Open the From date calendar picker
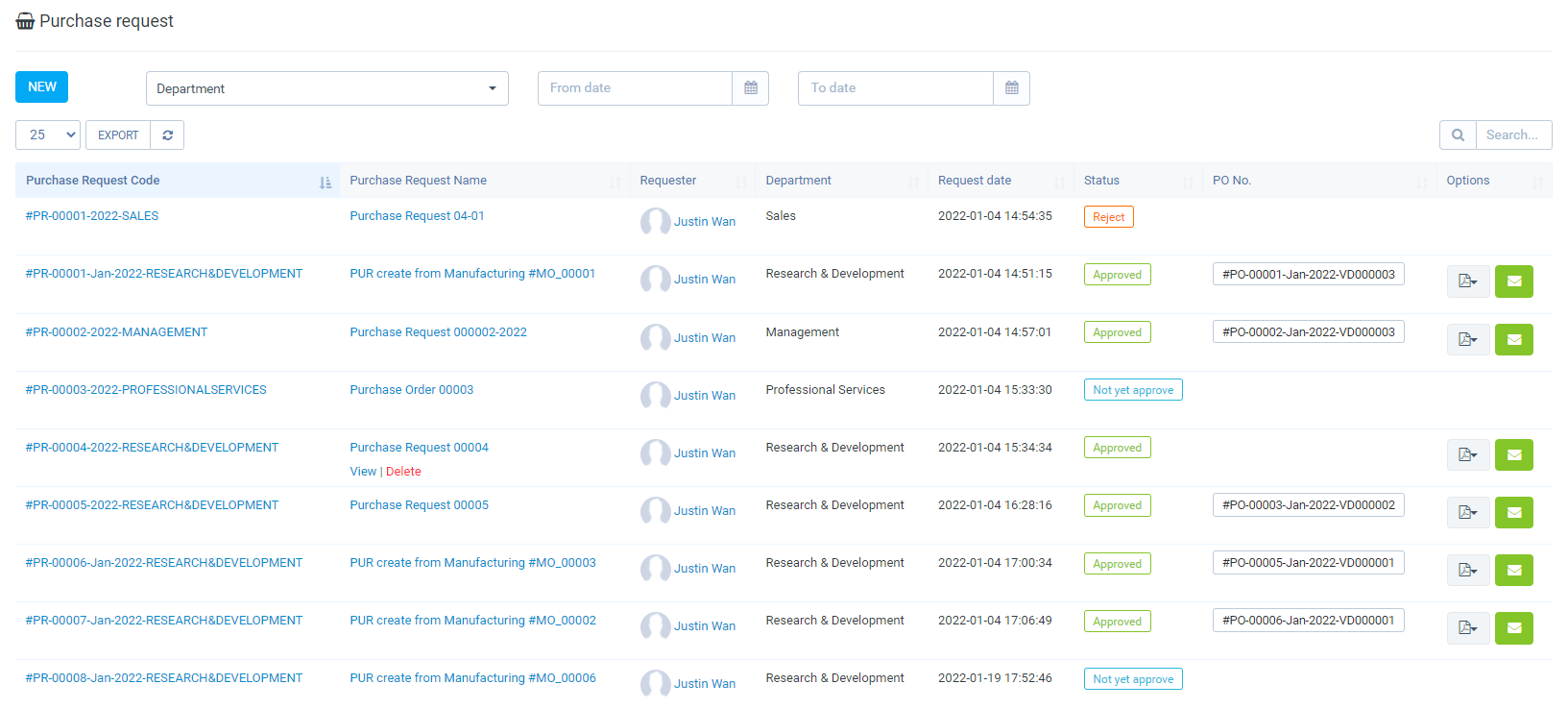The image size is (1568, 709). [750, 88]
